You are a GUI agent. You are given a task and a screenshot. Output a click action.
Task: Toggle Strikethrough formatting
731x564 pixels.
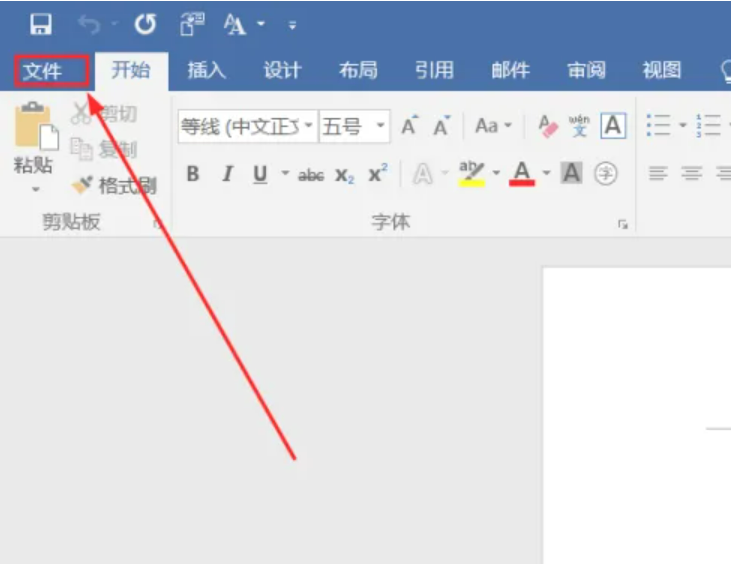pyautogui.click(x=311, y=175)
